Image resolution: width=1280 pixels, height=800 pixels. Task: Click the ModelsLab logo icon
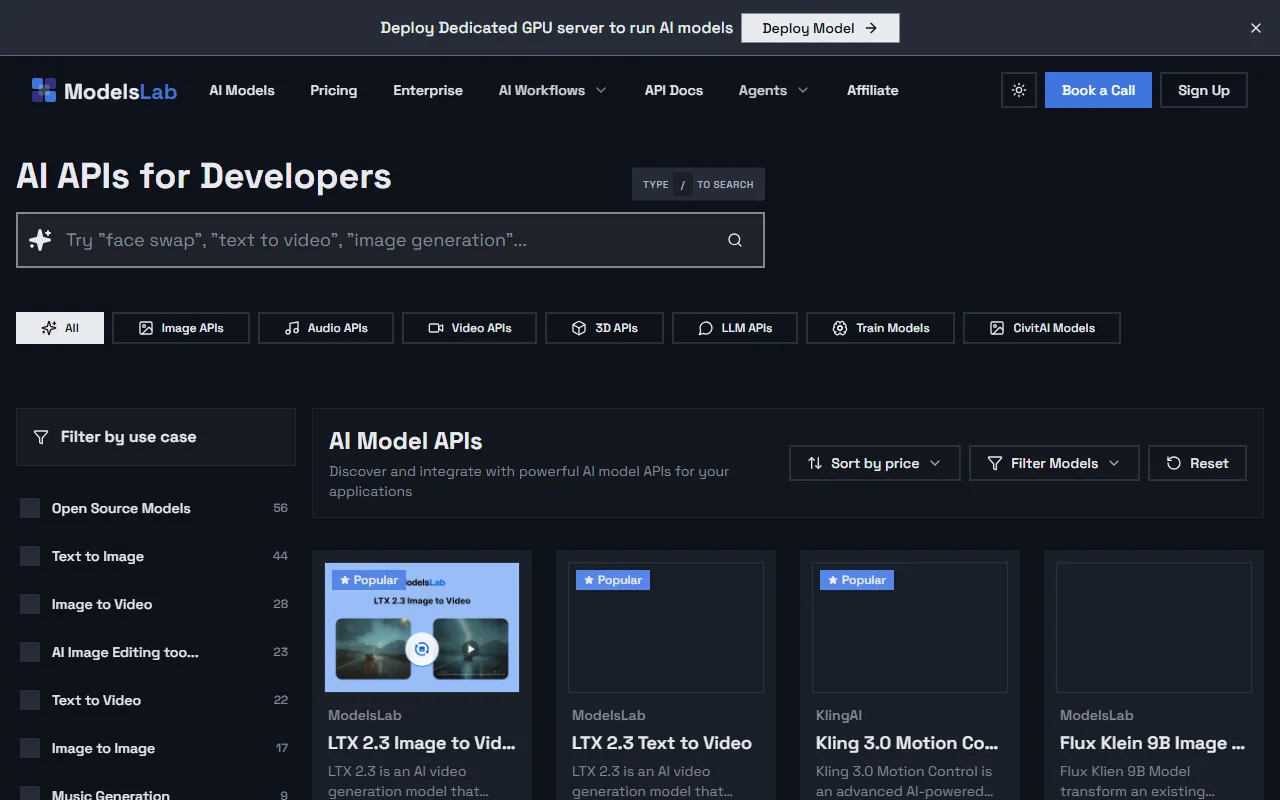click(44, 91)
